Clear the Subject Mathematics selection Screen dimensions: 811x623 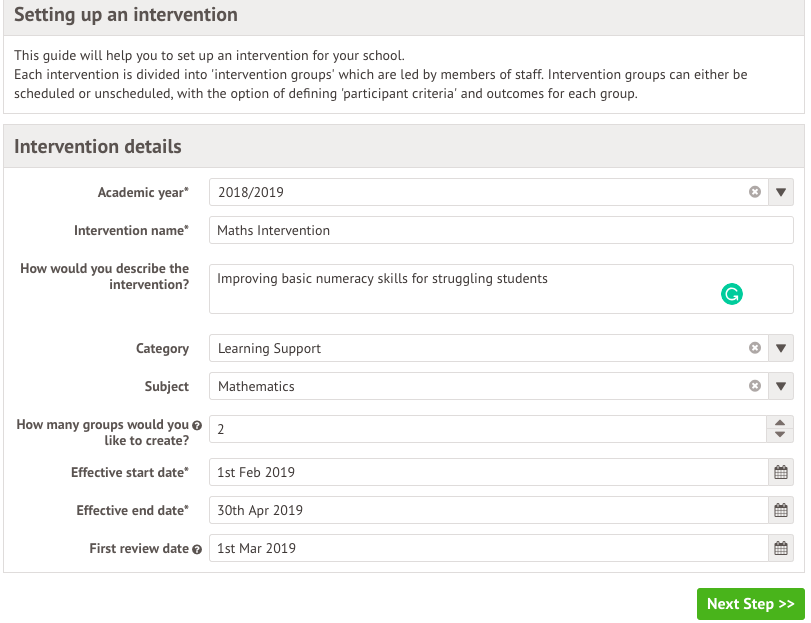[x=755, y=386]
